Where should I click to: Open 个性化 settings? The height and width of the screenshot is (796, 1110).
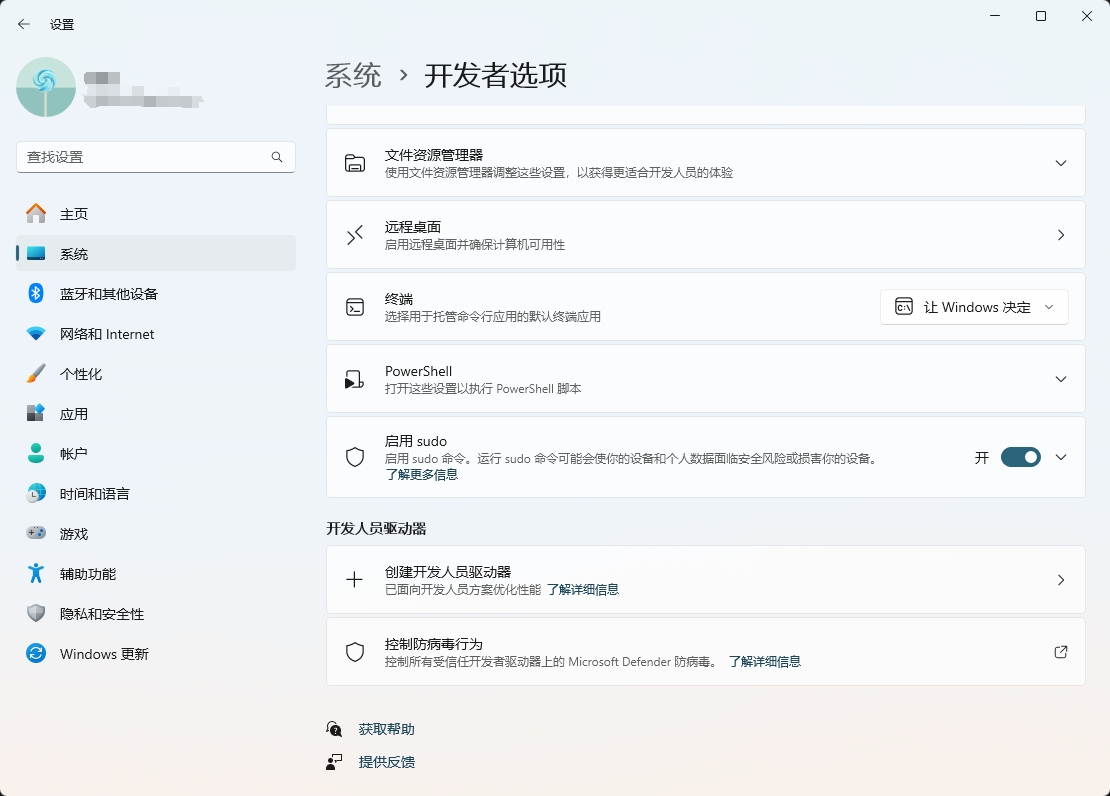point(156,373)
